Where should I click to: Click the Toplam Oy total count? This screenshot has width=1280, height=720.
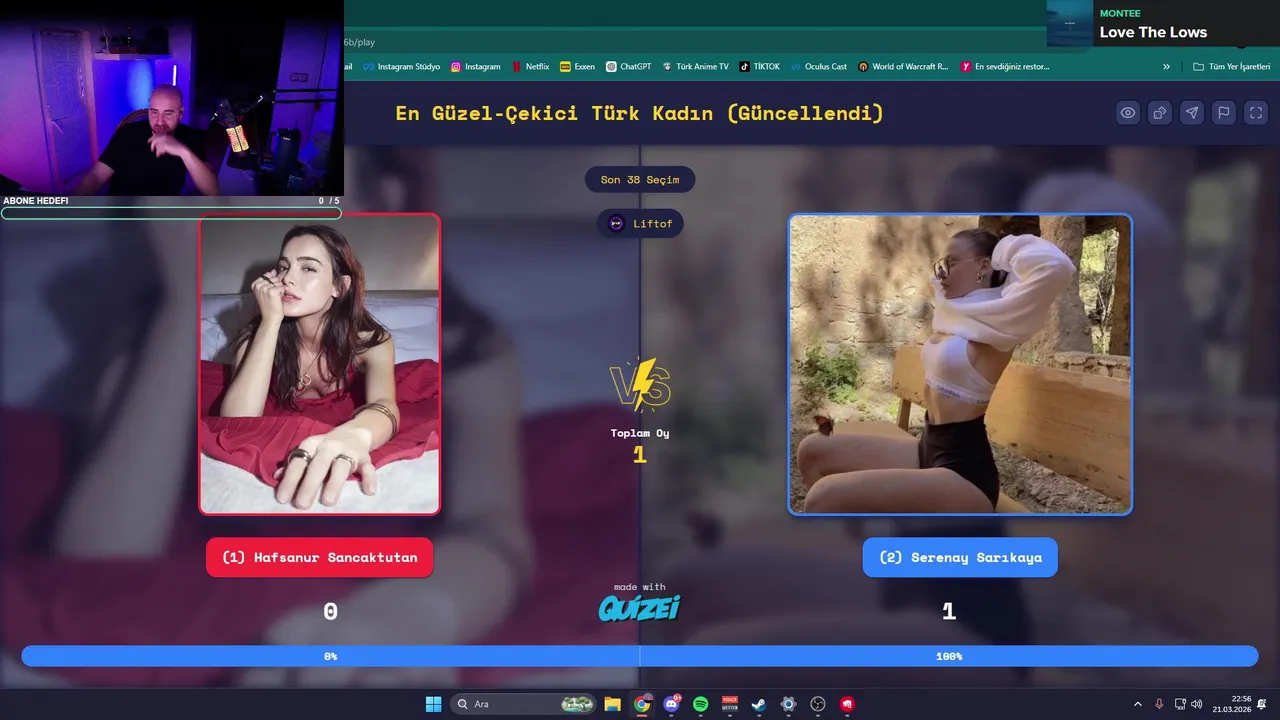click(x=640, y=455)
